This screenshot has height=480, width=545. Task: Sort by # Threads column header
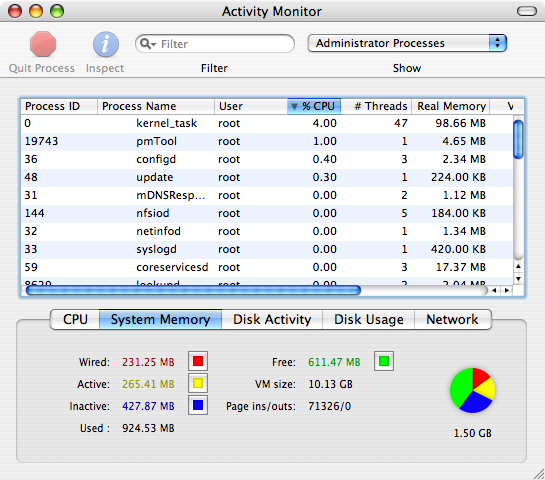point(376,106)
